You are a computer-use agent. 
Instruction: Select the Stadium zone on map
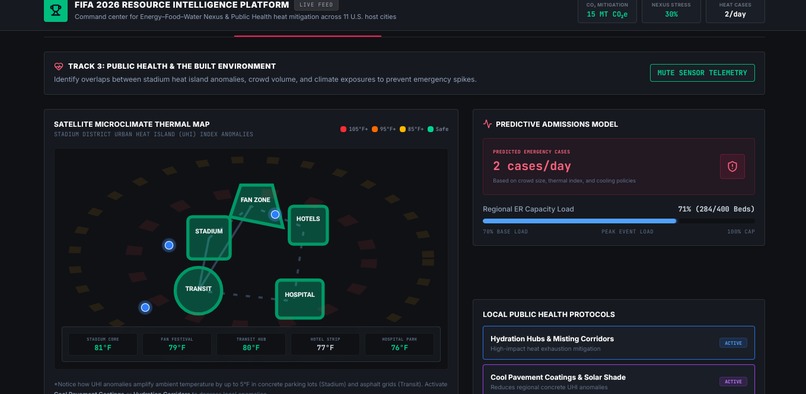pos(209,238)
